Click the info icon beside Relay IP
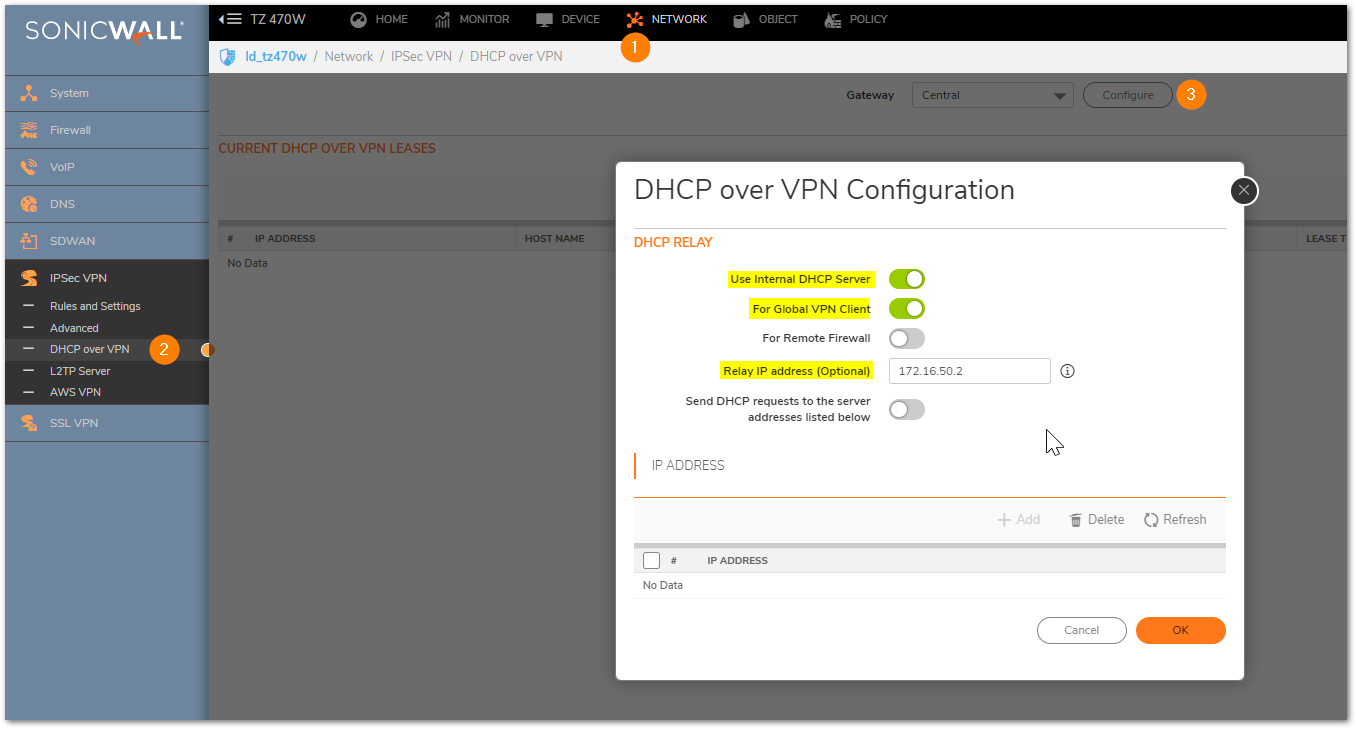This screenshot has height=729, width=1356. 1067,371
